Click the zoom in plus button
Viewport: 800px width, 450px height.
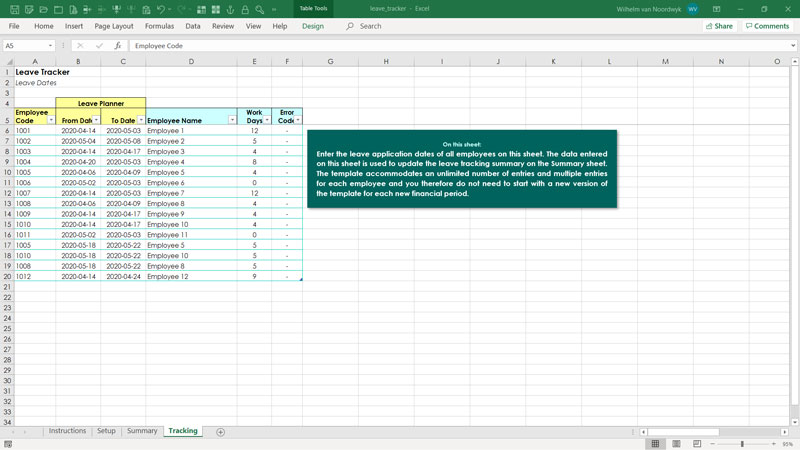click(x=773, y=444)
